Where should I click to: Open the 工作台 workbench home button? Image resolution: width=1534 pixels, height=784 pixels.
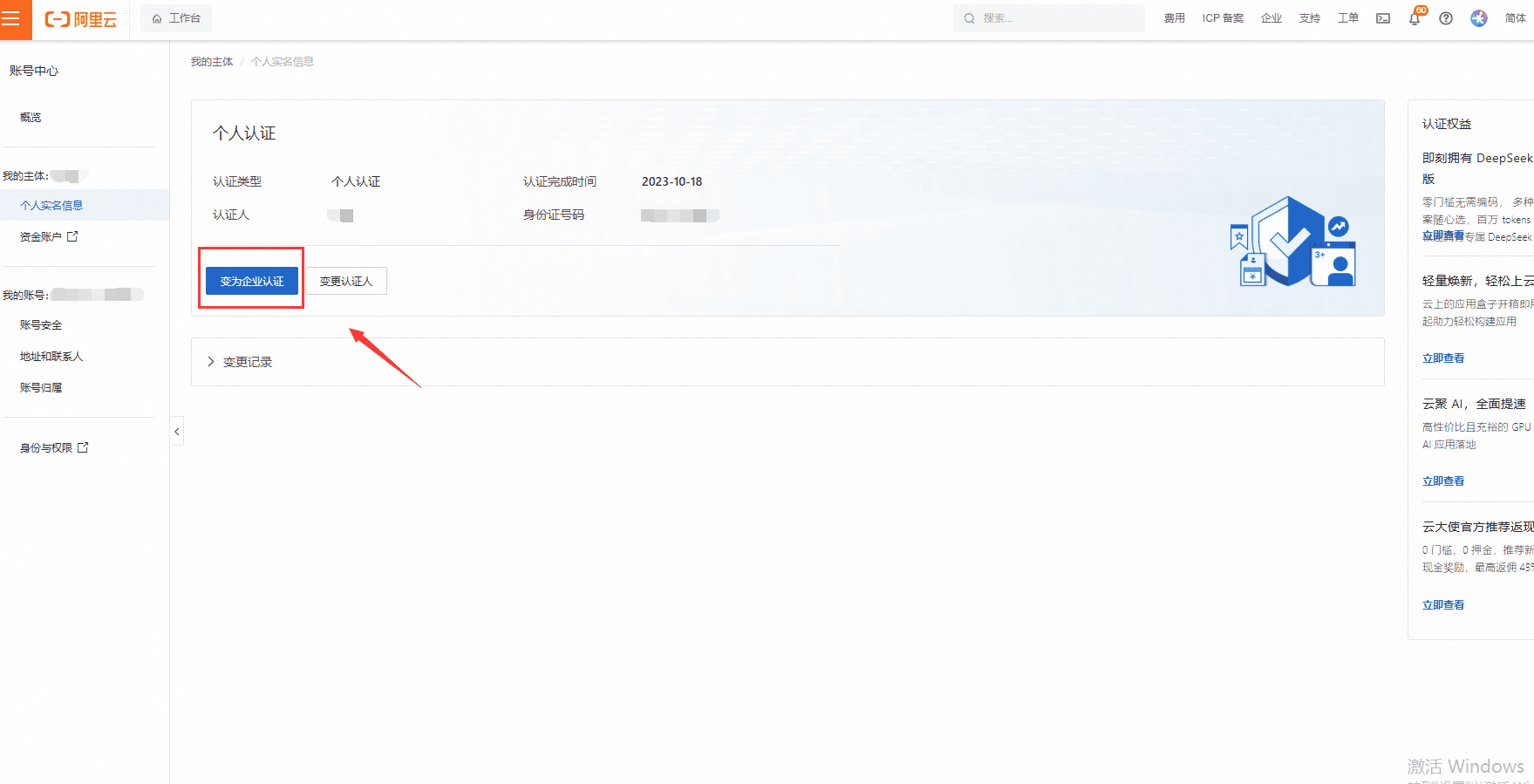click(x=176, y=18)
